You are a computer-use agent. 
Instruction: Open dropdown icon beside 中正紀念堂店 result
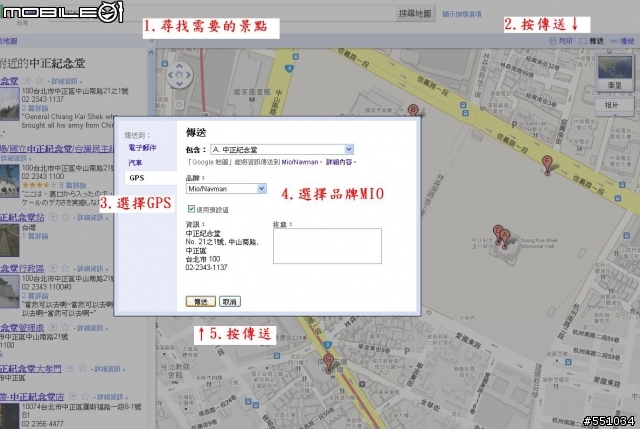pyautogui.click(x=73, y=396)
